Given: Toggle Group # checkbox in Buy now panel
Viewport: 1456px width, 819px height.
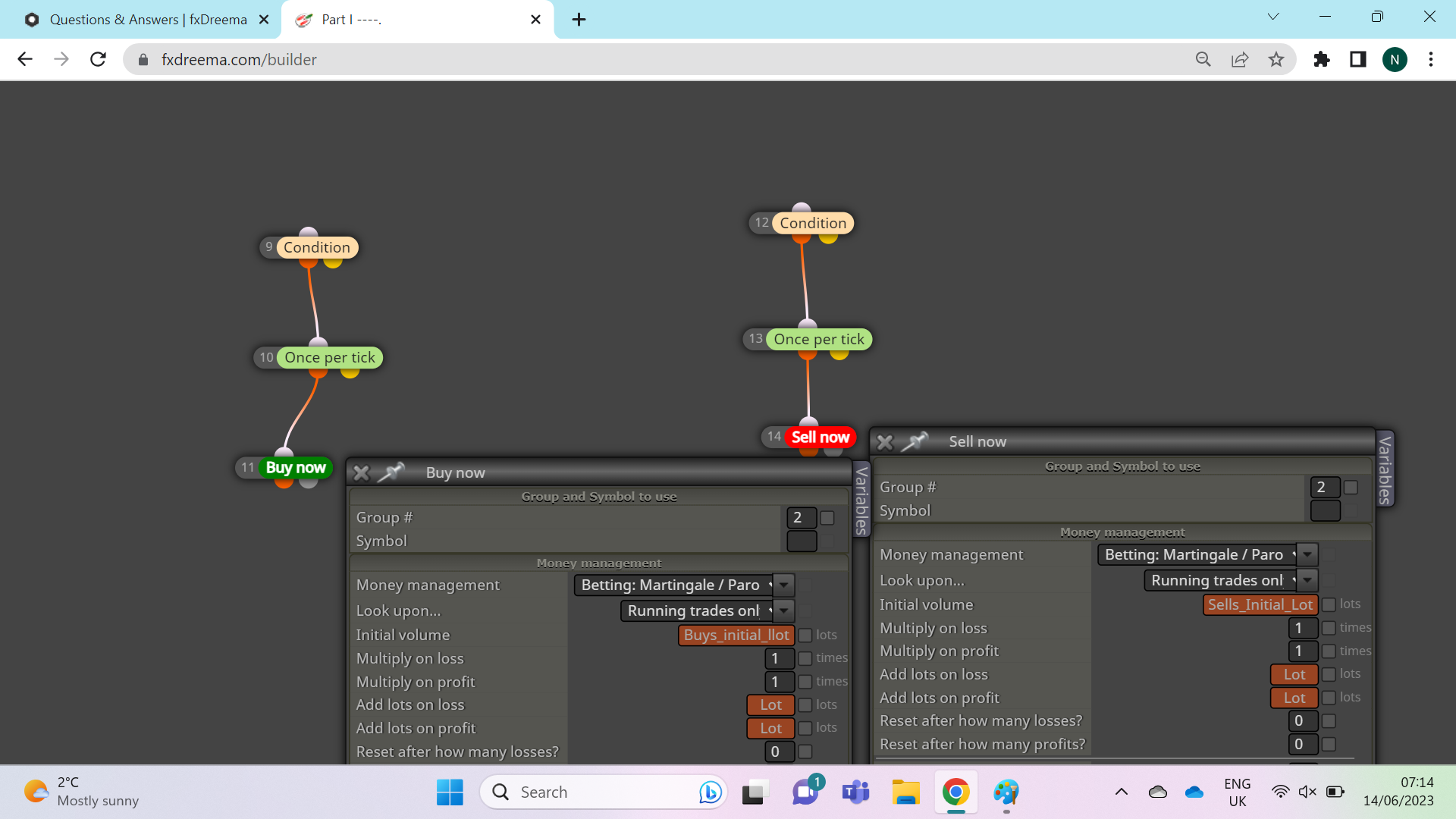Looking at the screenshot, I should [x=827, y=518].
